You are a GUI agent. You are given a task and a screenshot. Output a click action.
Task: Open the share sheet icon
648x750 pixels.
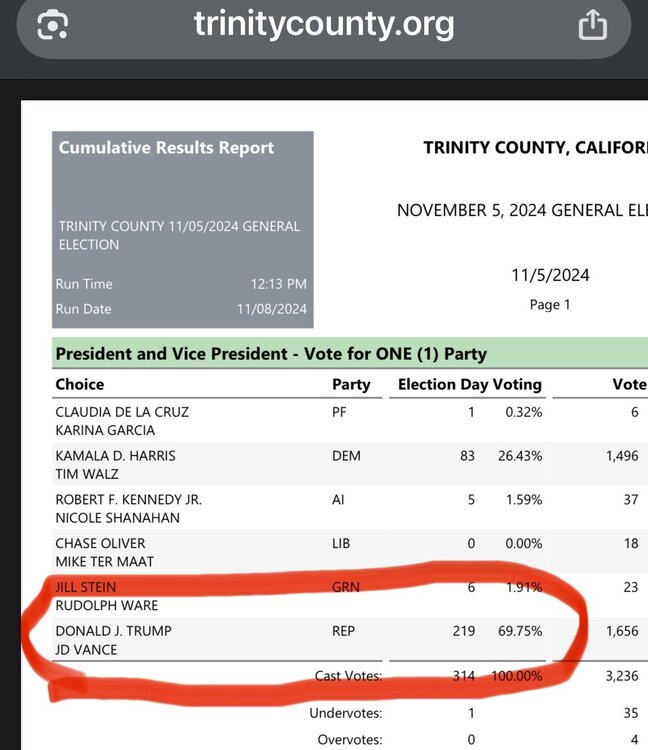pos(592,24)
